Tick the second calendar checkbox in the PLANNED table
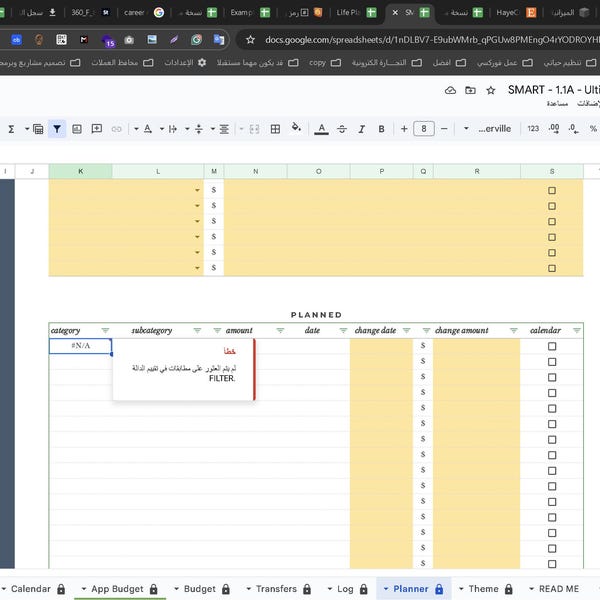The height and width of the screenshot is (600, 600). click(x=552, y=362)
